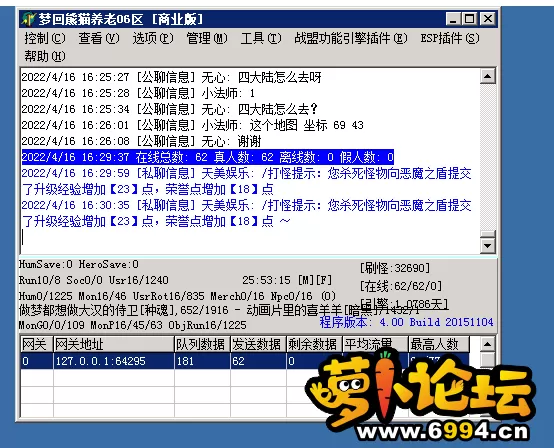
Task: Click the Run10/8 Soc0/0 Usr16/1240 status line
Action: (x=94, y=280)
